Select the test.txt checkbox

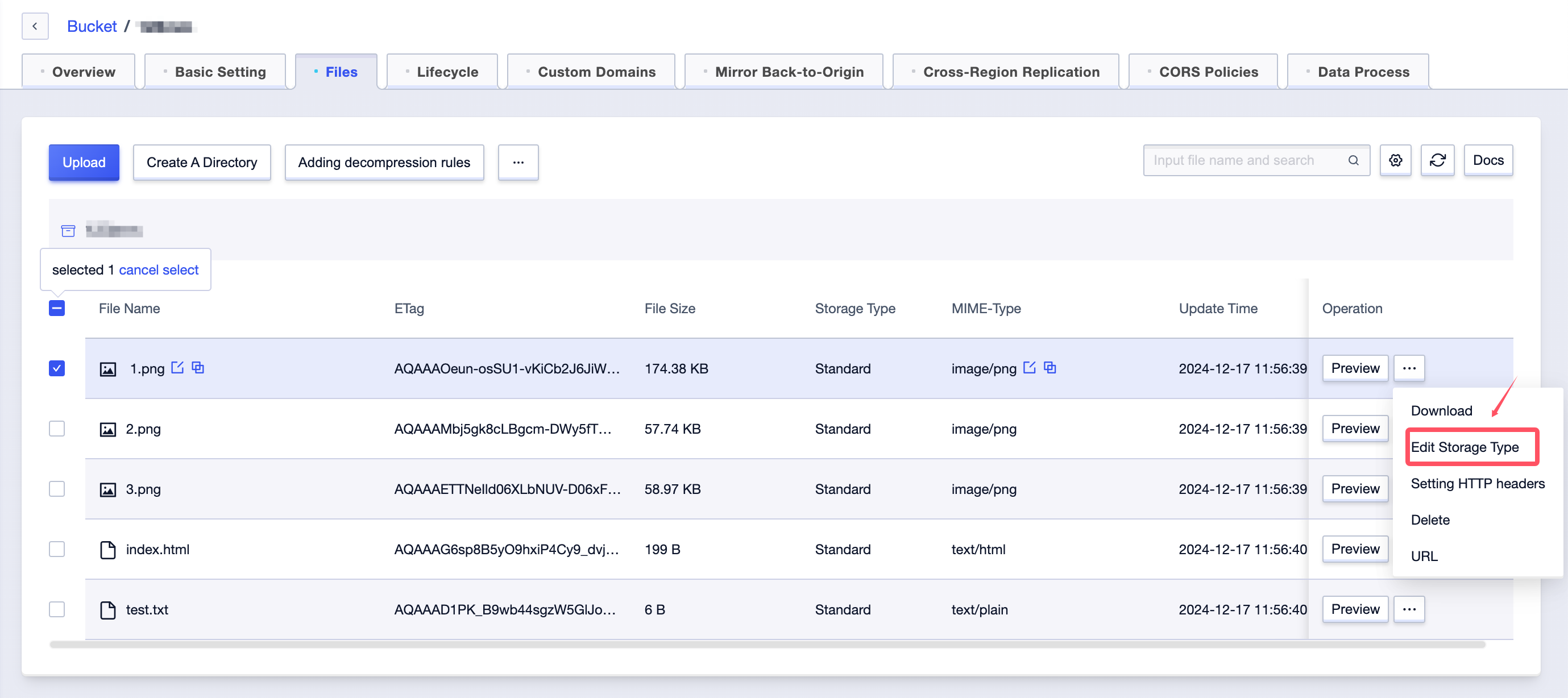57,609
